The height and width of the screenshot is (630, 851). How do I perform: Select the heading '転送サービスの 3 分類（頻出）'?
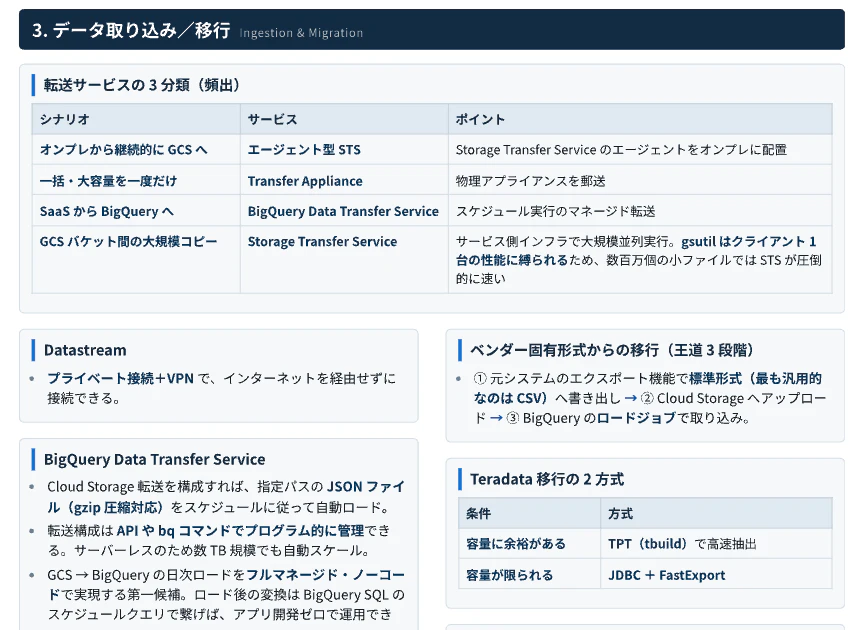click(142, 85)
